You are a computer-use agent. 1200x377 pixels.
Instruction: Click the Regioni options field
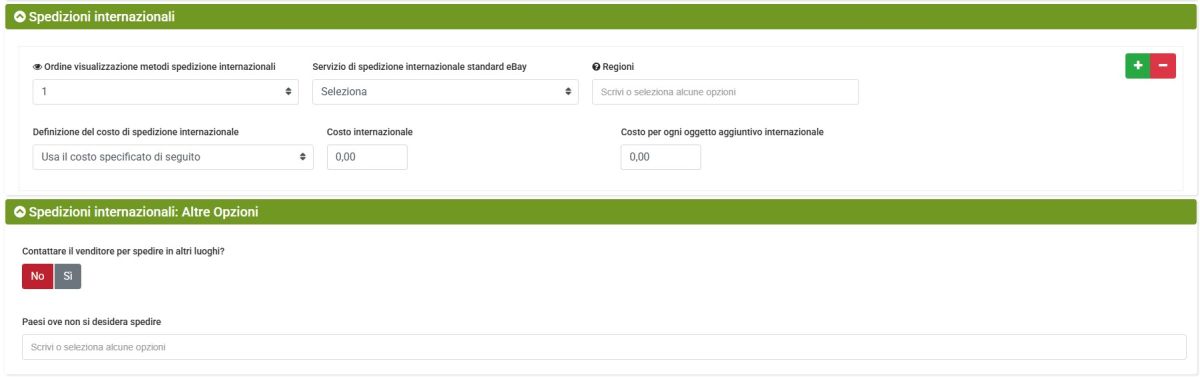pos(725,92)
